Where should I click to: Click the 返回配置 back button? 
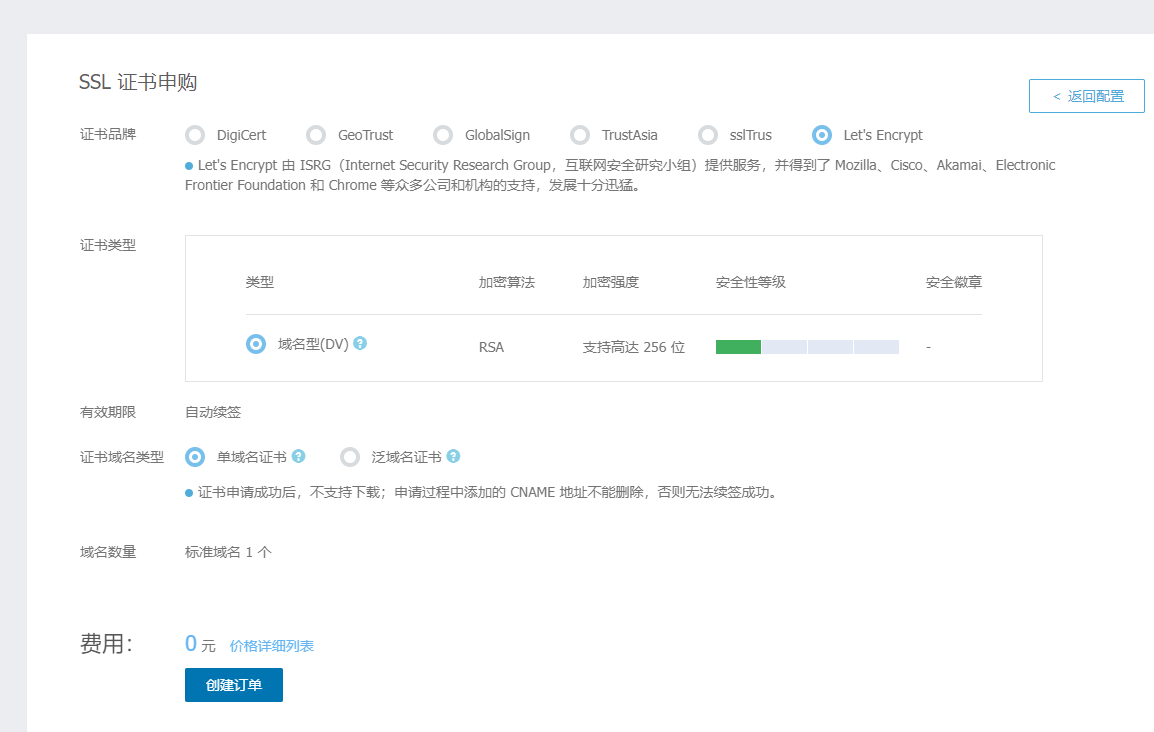coord(1086,96)
